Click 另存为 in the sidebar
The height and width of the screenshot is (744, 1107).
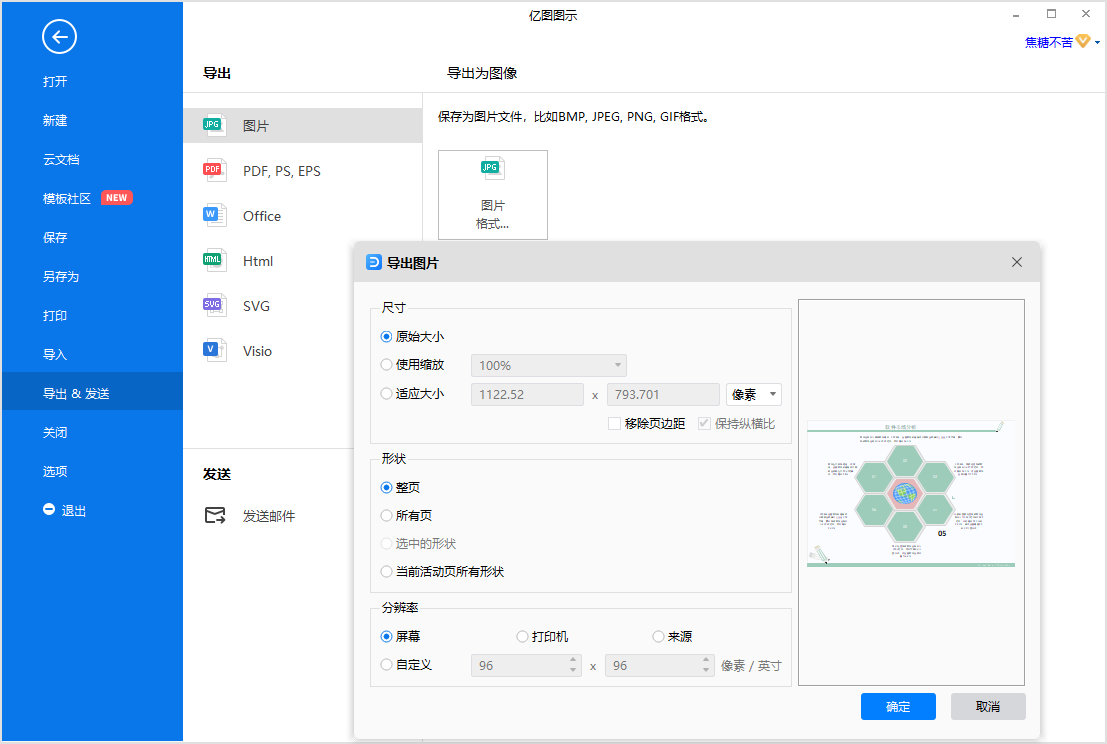(x=61, y=277)
